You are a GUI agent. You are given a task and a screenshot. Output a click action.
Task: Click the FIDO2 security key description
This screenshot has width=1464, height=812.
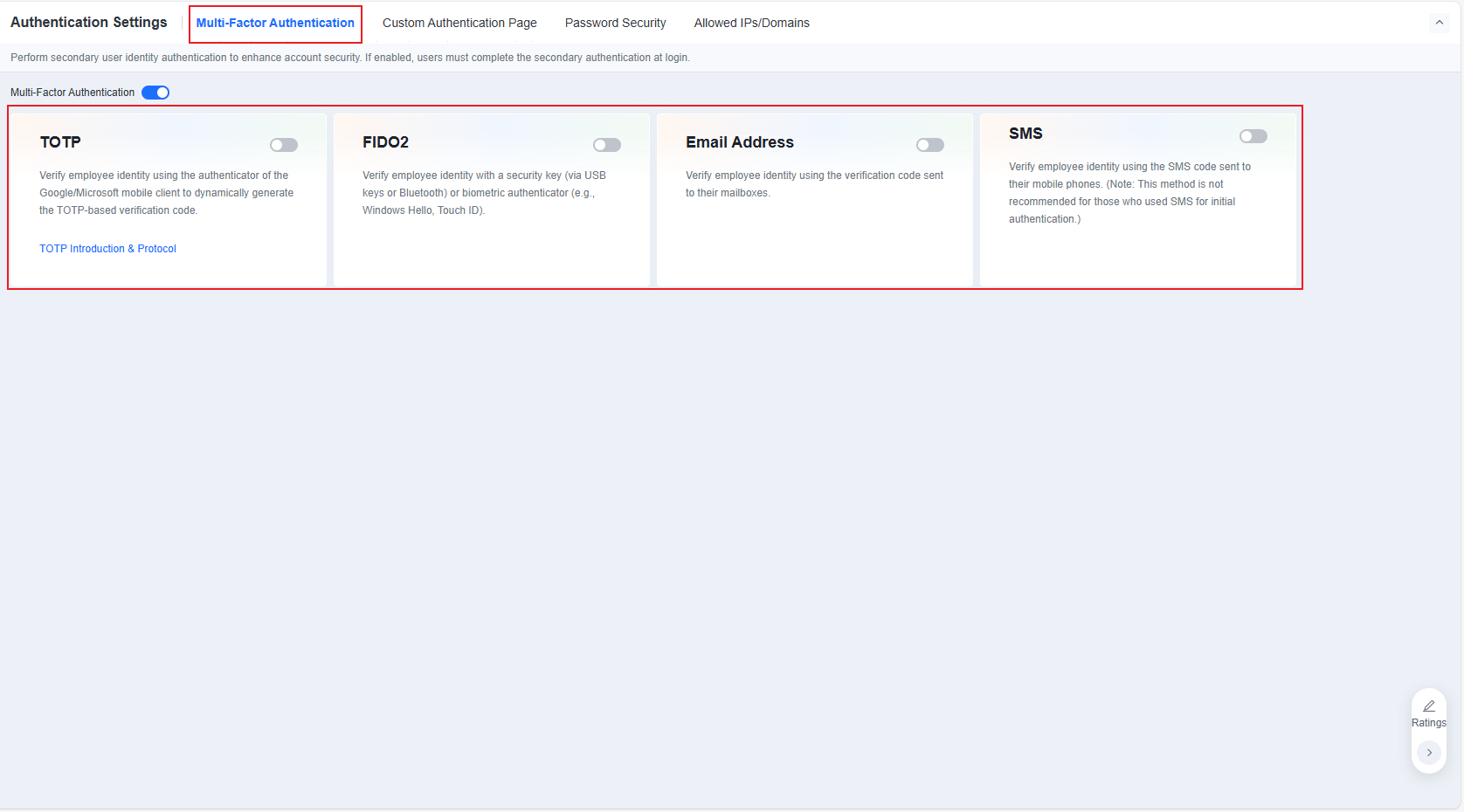tap(485, 193)
